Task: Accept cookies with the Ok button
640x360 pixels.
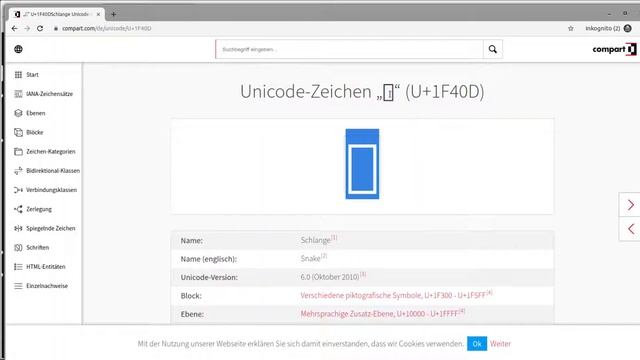Action: click(x=477, y=344)
